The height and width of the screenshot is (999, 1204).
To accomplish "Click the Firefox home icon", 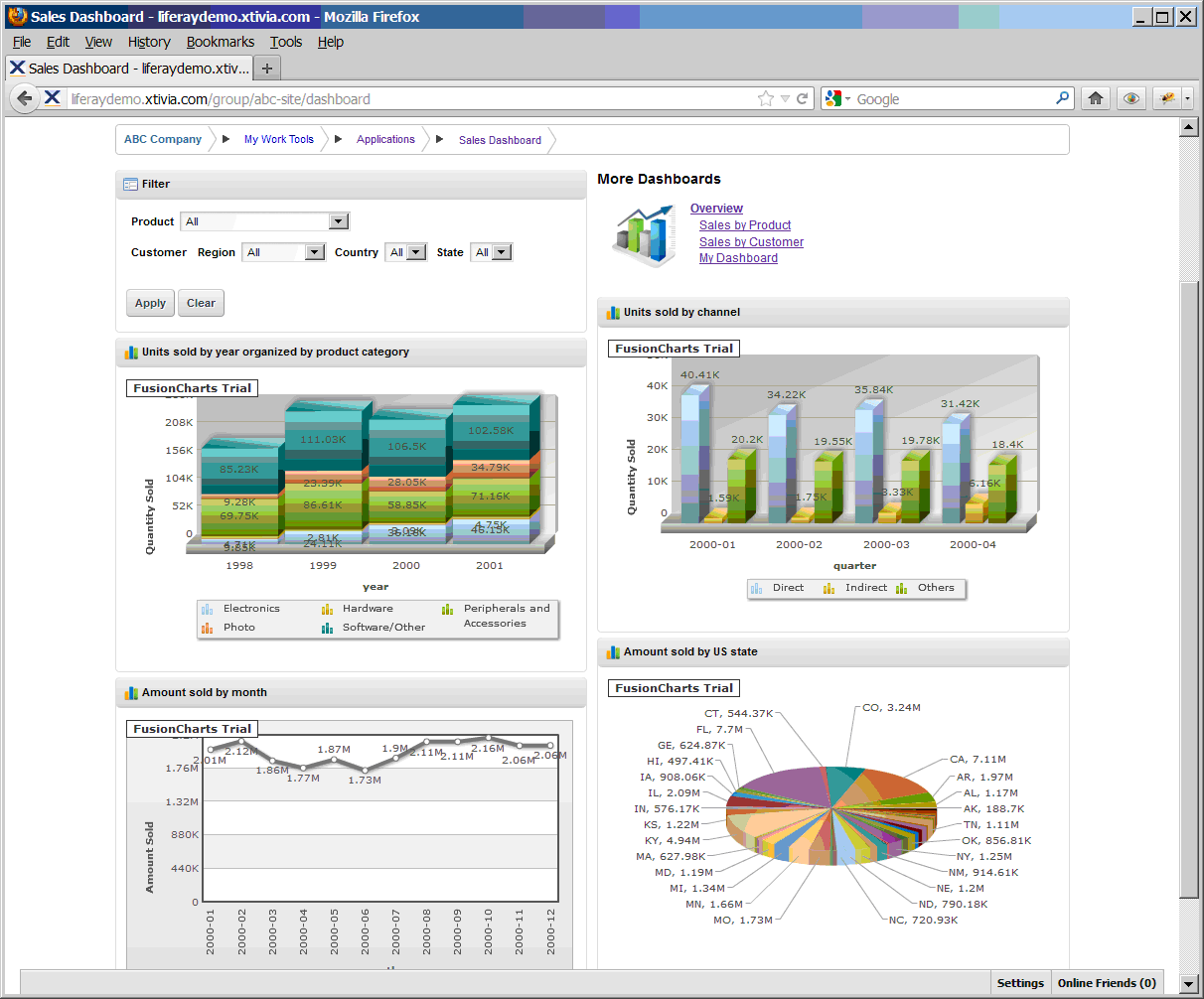I will pos(1096,98).
